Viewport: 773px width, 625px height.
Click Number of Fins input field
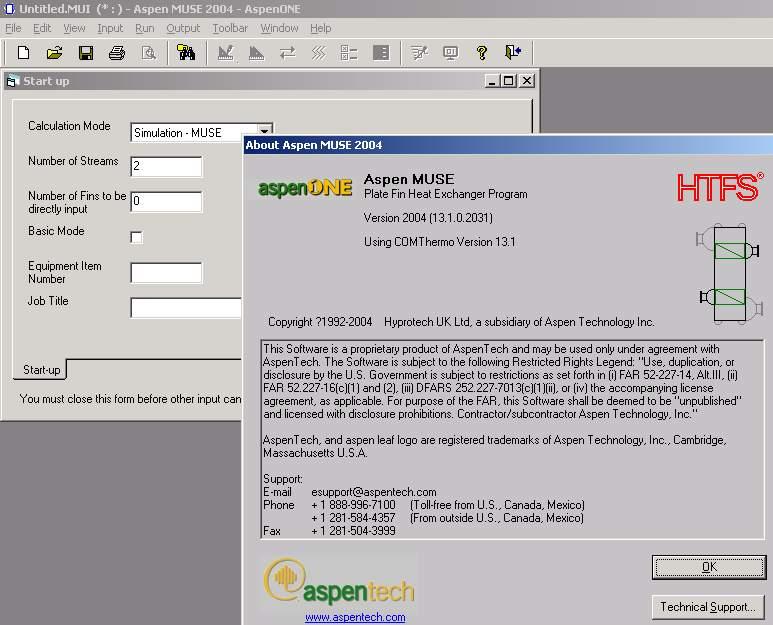(166, 202)
